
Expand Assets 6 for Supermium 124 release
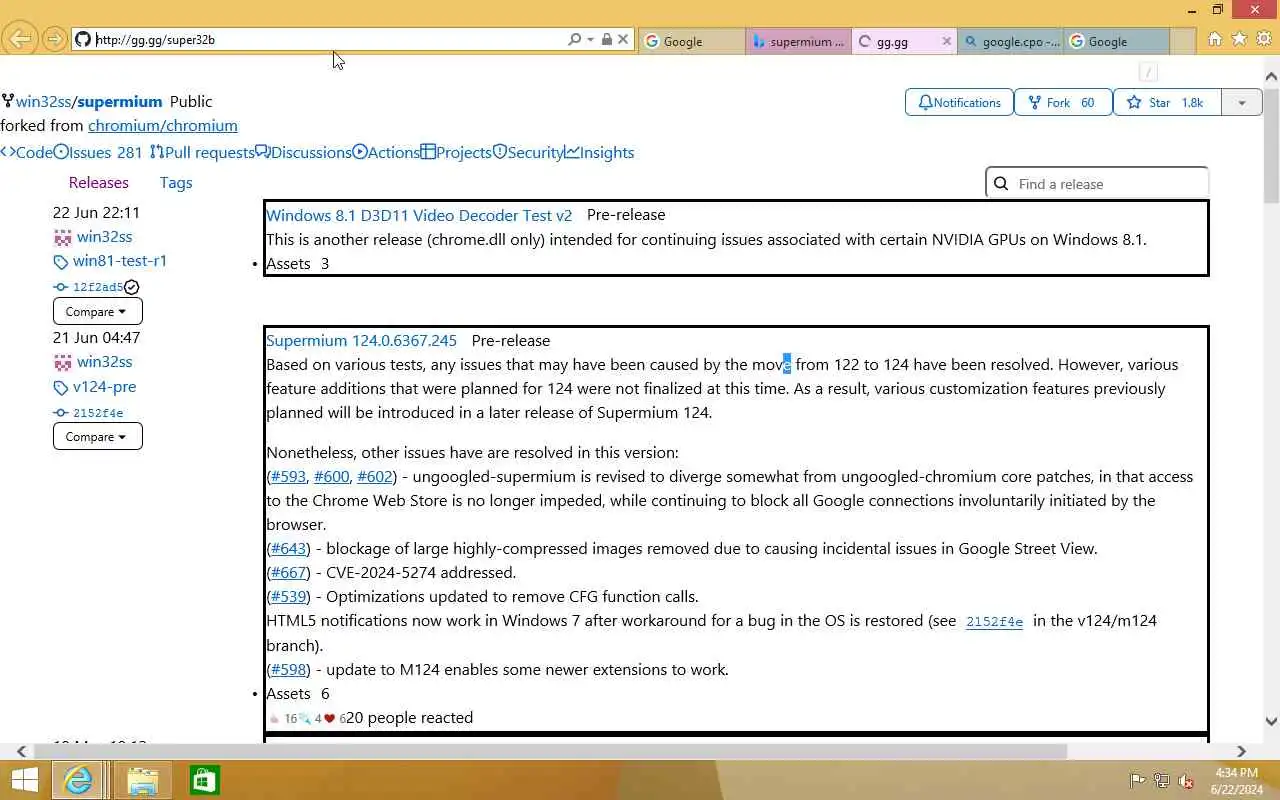pyautogui.click(x=297, y=694)
